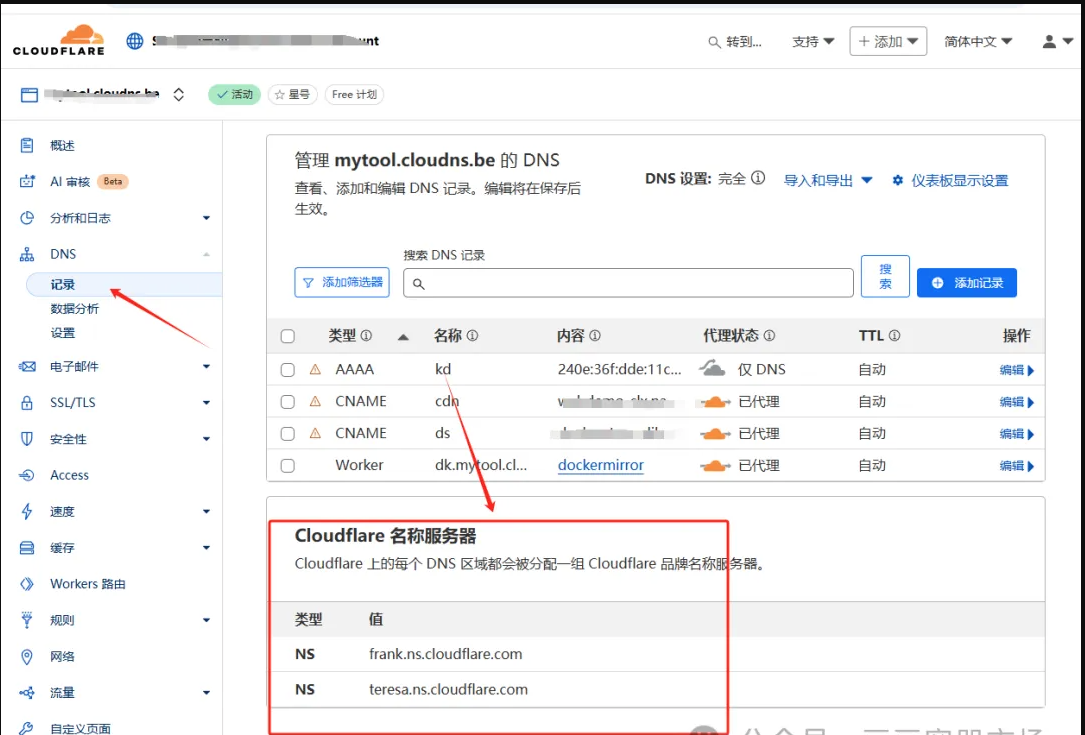
Task: Click the 流量 share nodes icon
Action: point(27,693)
